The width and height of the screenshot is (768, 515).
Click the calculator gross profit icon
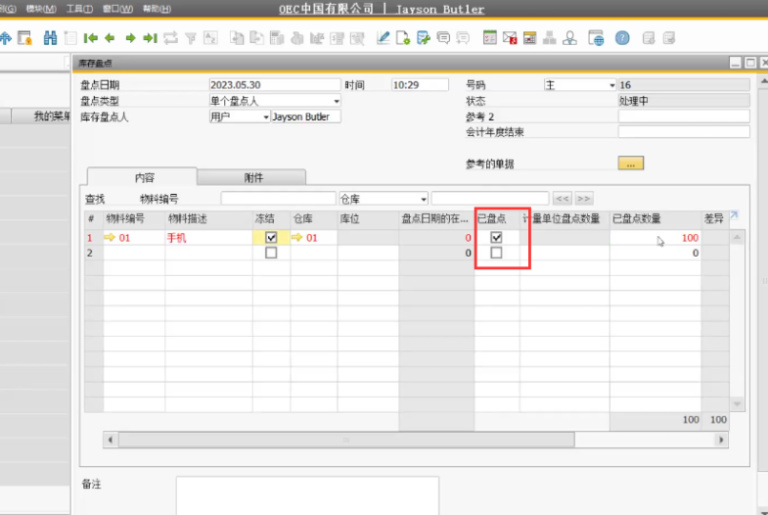coord(277,38)
